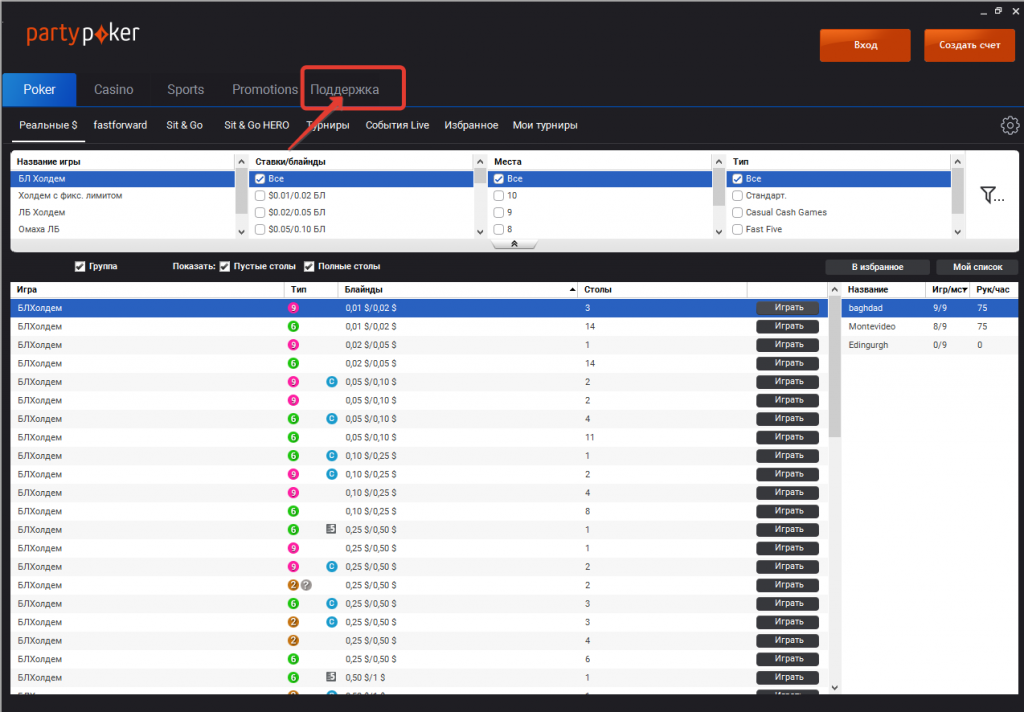The height and width of the screenshot is (712, 1024).
Task: Uncheck the Группа checkbox
Action: point(80,267)
